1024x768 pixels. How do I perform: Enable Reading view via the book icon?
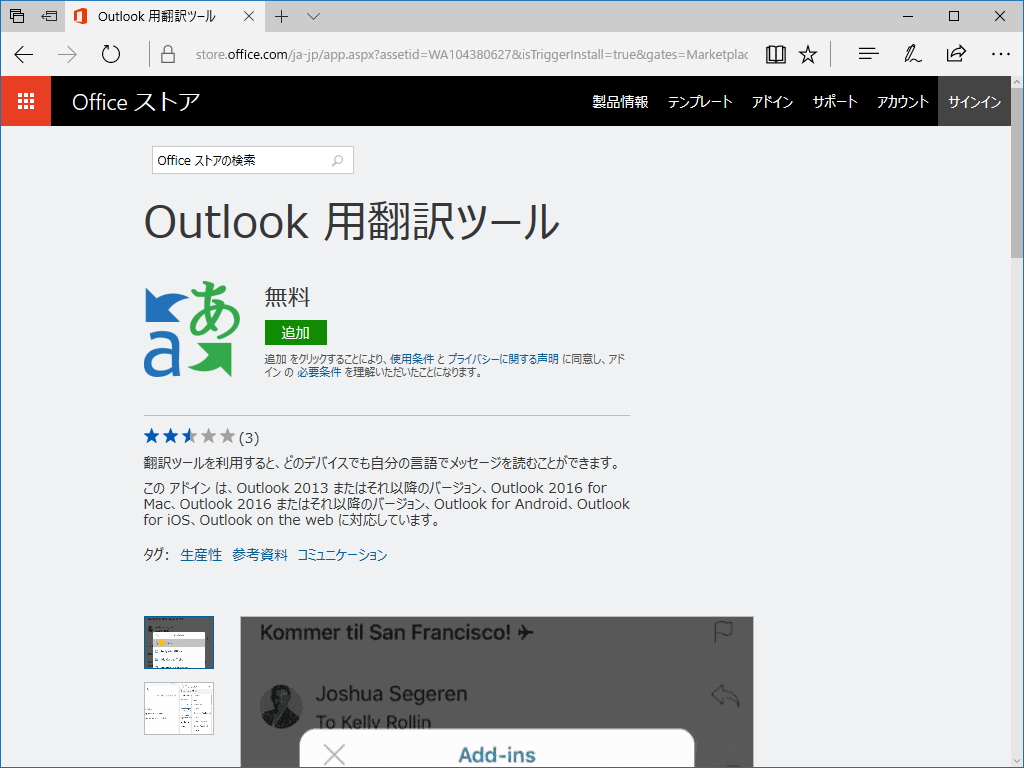pos(776,53)
